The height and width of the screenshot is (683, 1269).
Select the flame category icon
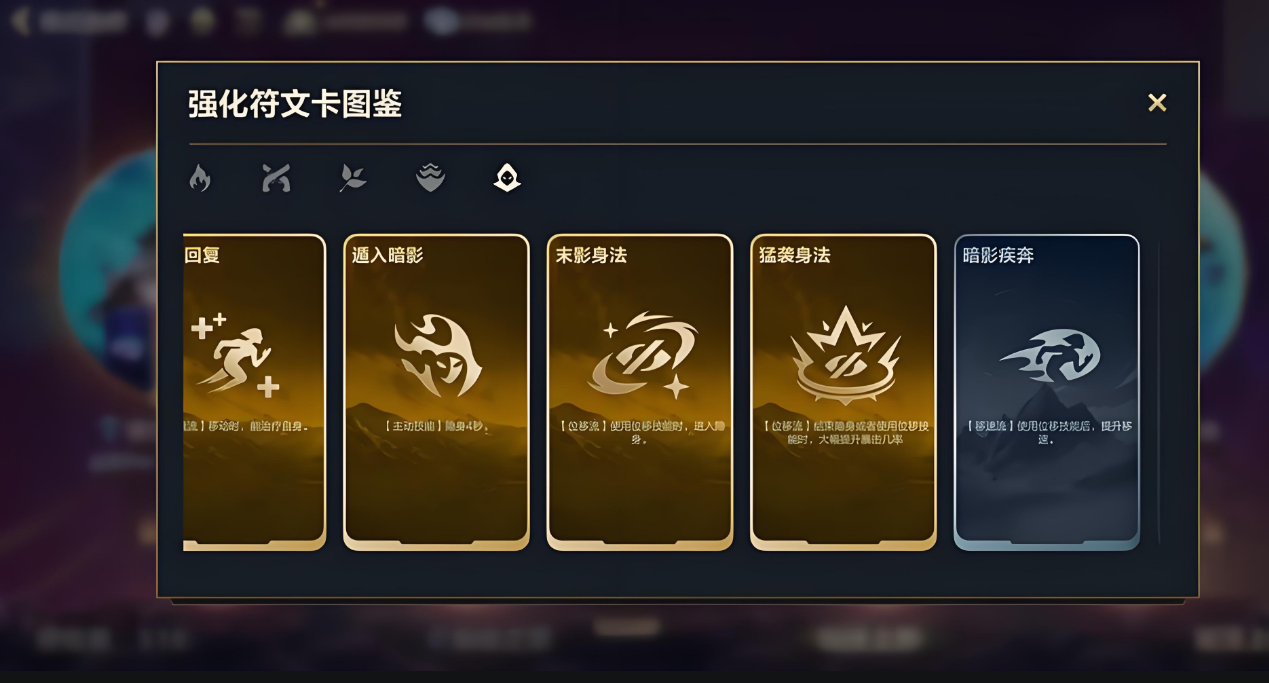pos(199,178)
